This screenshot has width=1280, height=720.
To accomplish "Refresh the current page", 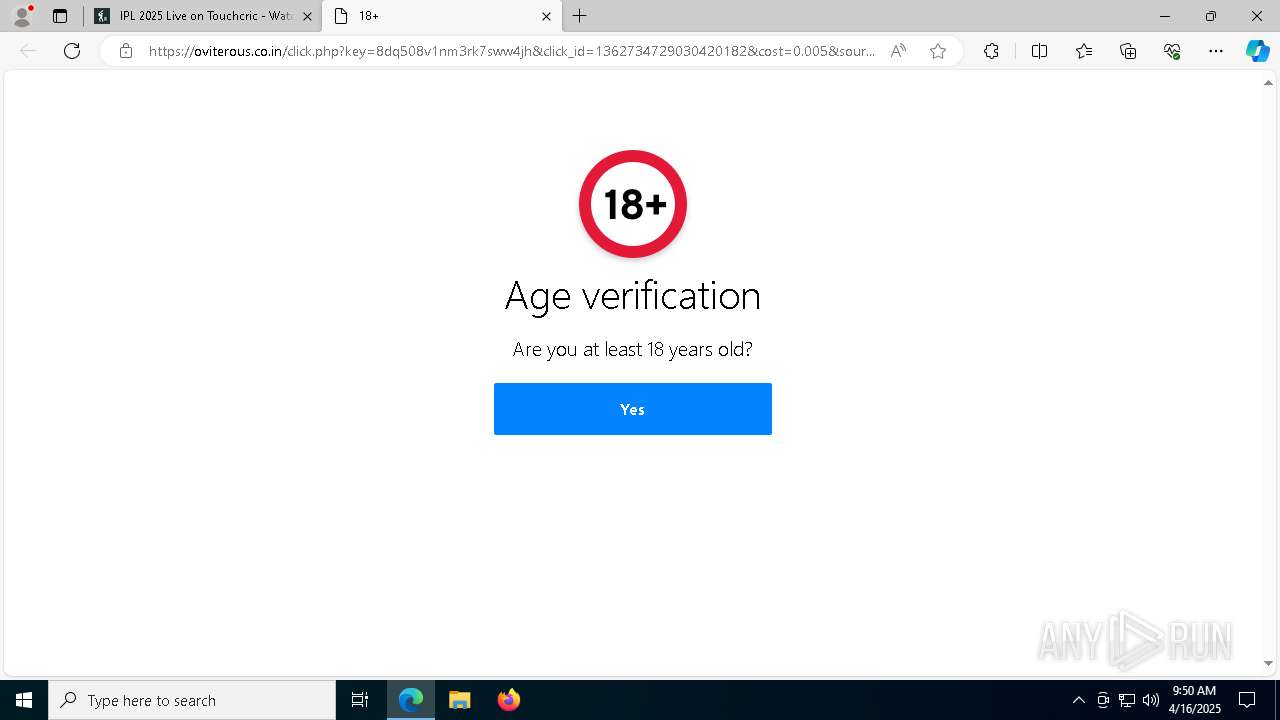I will [72, 51].
